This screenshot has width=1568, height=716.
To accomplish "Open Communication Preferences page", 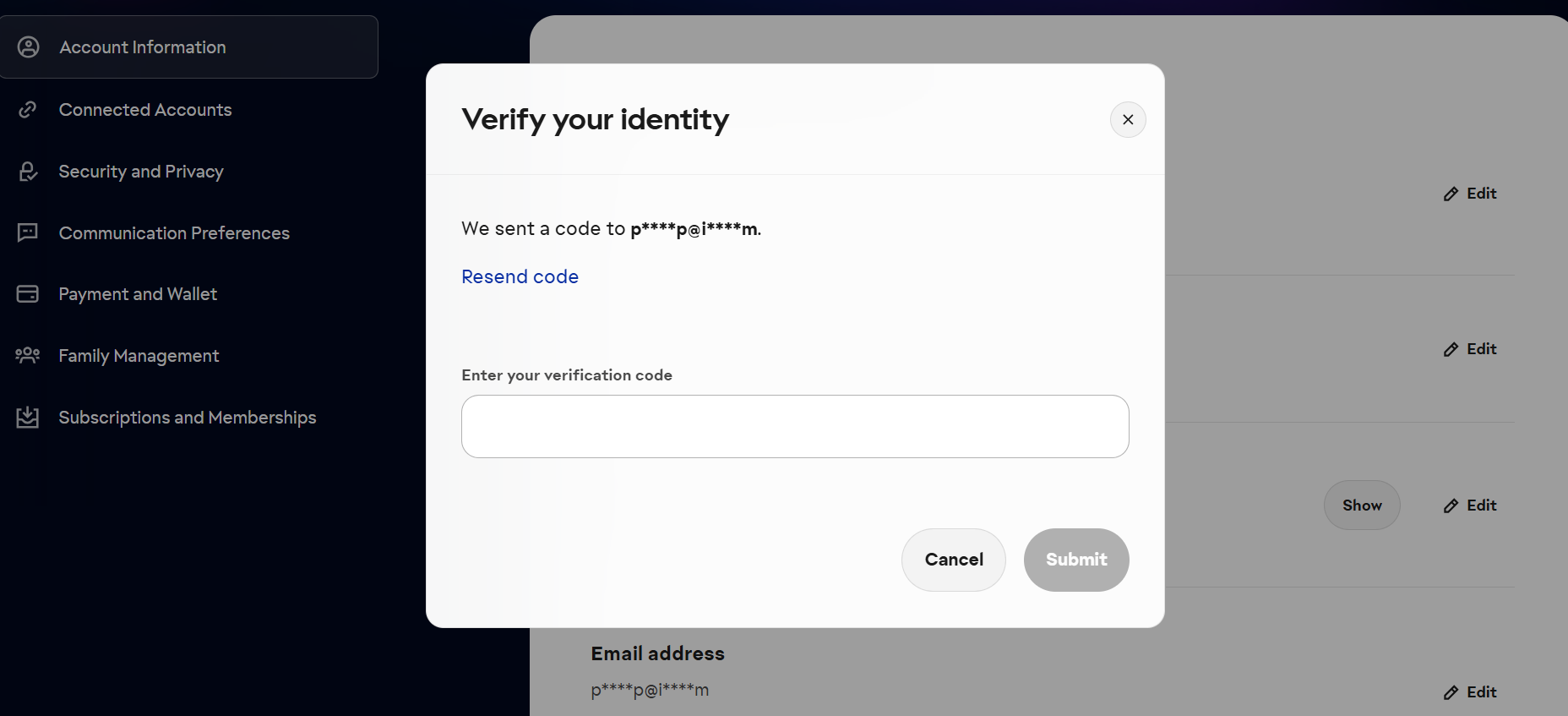I will 174,233.
